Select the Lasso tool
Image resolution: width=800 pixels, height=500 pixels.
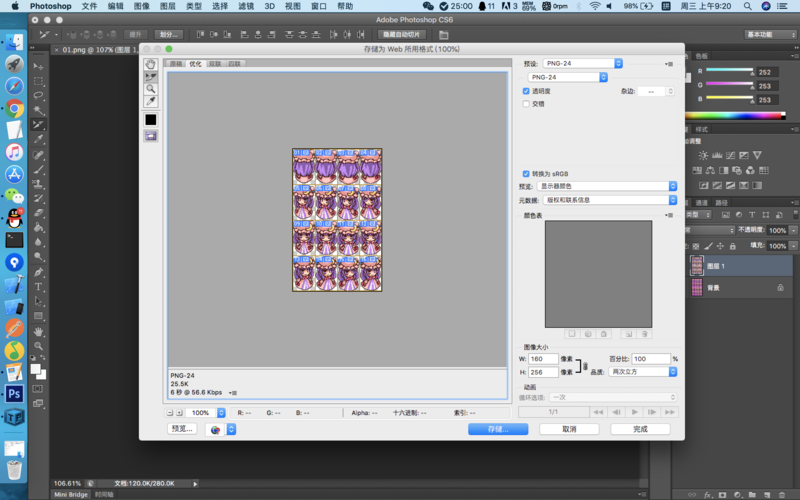[x=38, y=95]
